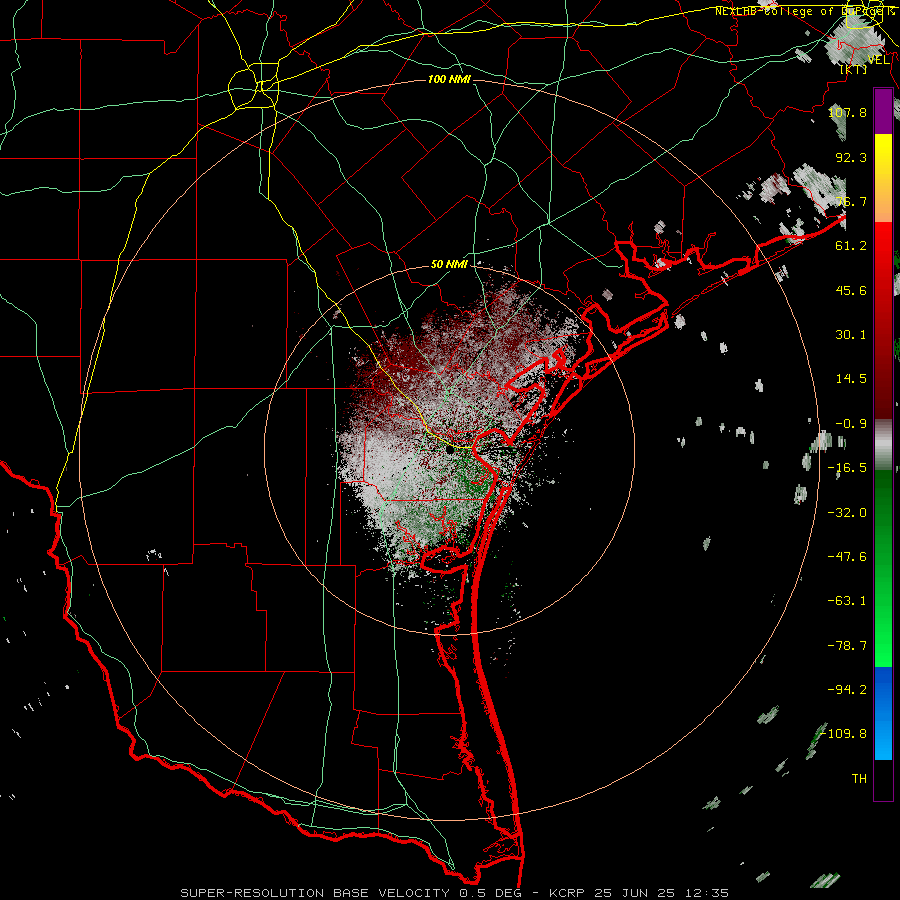Select the -47.6 velocity legend value
The height and width of the screenshot is (900, 900).
click(x=847, y=557)
